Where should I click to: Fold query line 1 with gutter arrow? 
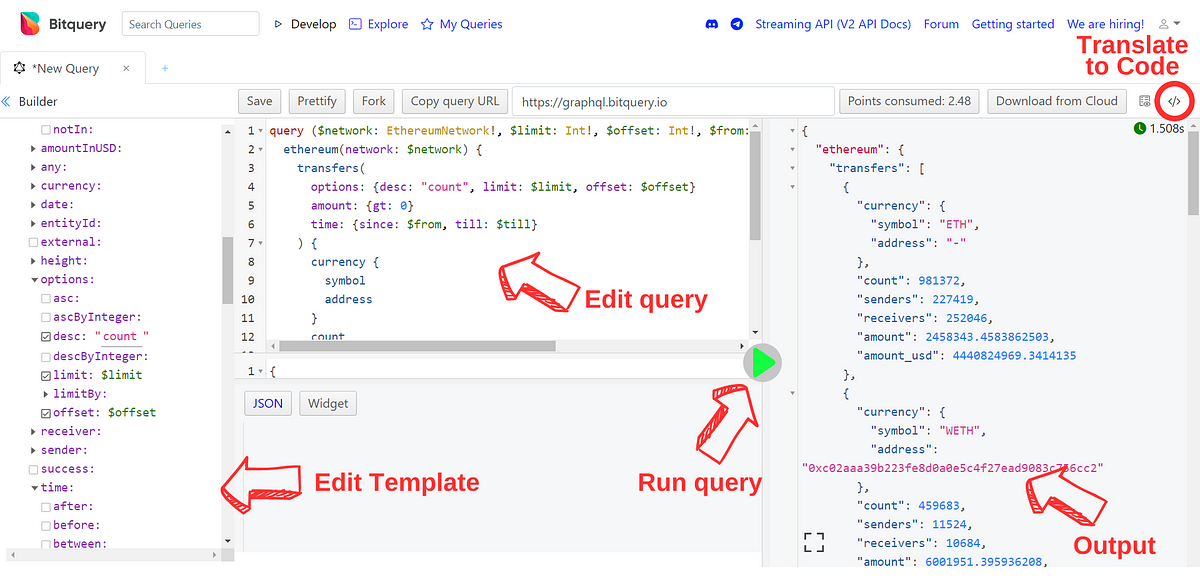tap(262, 131)
